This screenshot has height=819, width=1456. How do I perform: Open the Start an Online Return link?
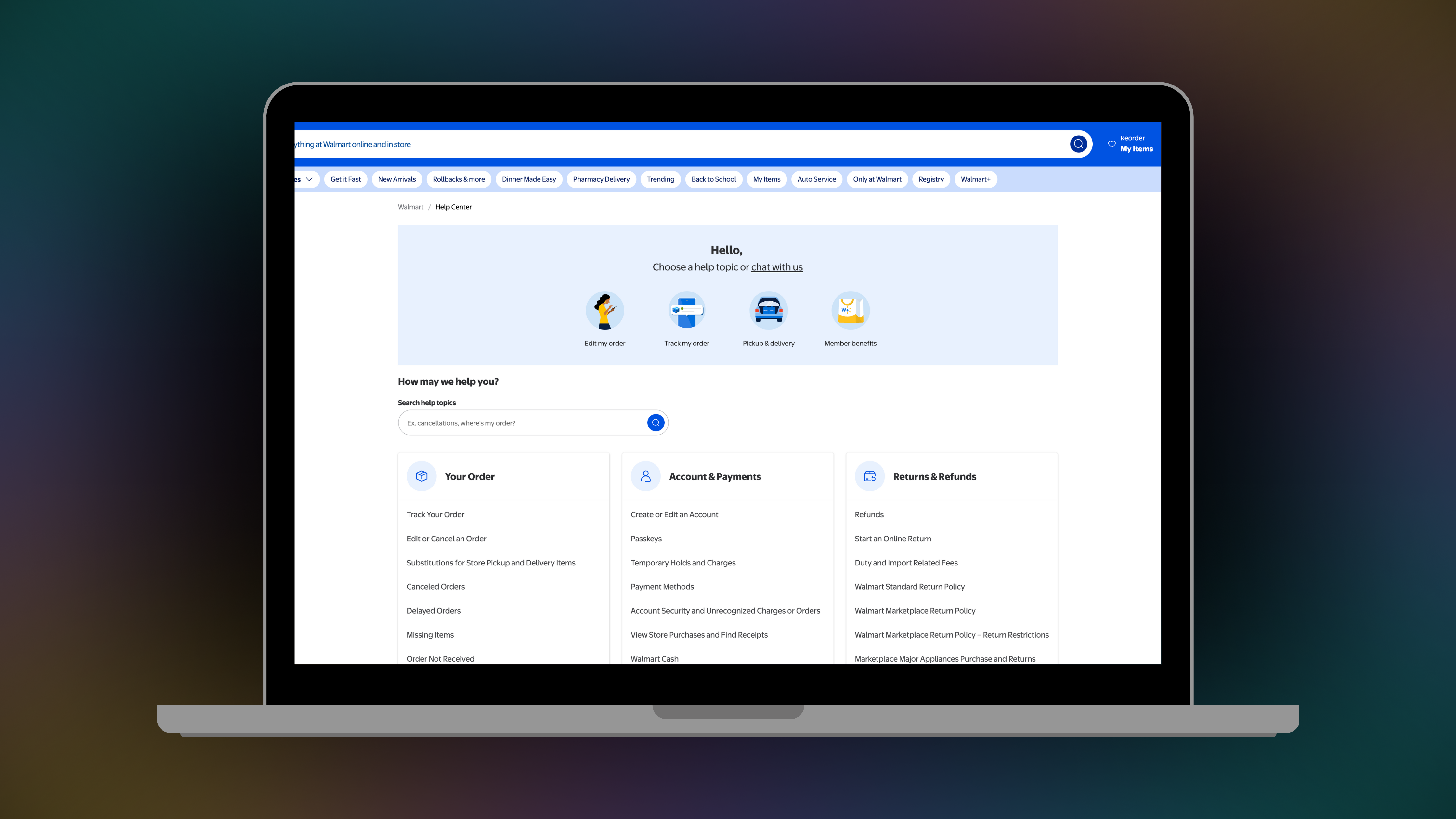point(892,539)
